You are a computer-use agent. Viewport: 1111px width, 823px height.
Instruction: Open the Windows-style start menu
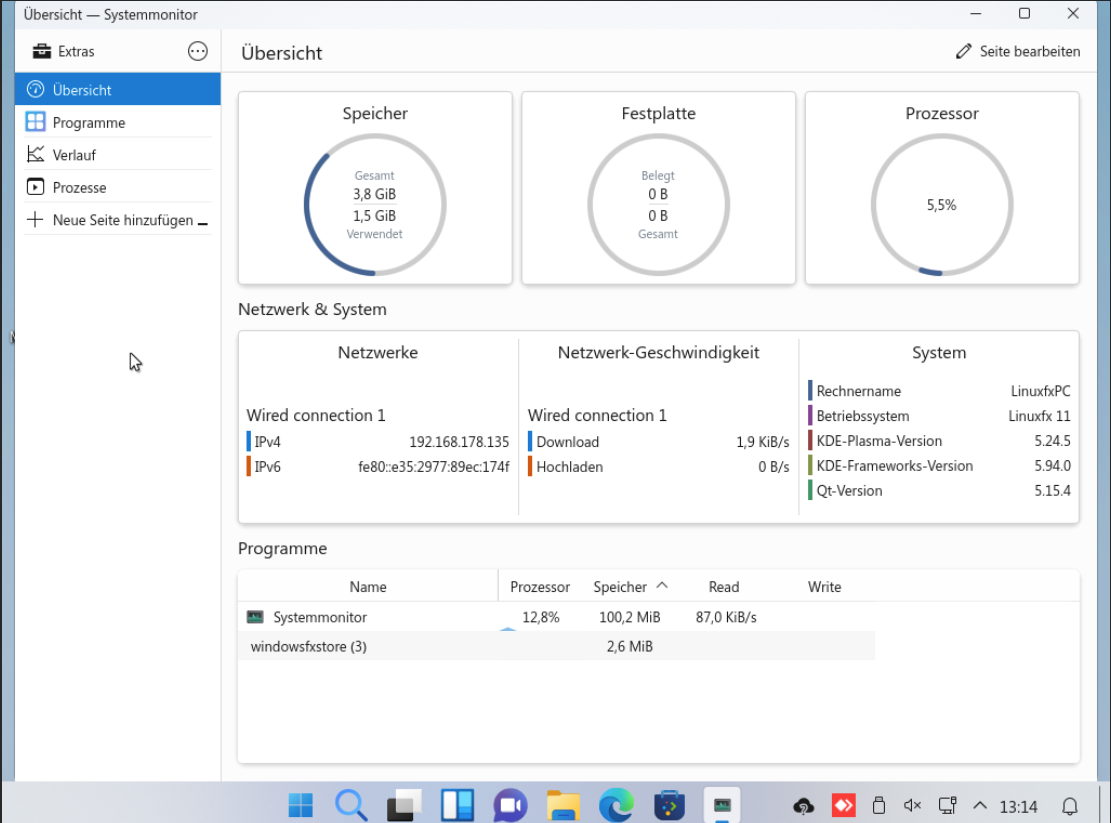(300, 805)
